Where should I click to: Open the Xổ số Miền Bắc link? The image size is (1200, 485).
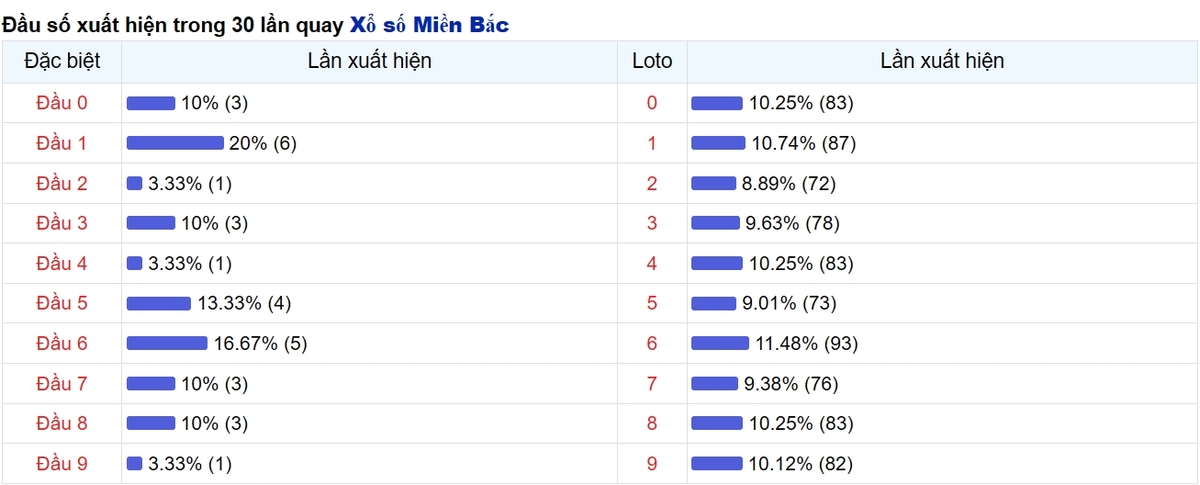429,25
